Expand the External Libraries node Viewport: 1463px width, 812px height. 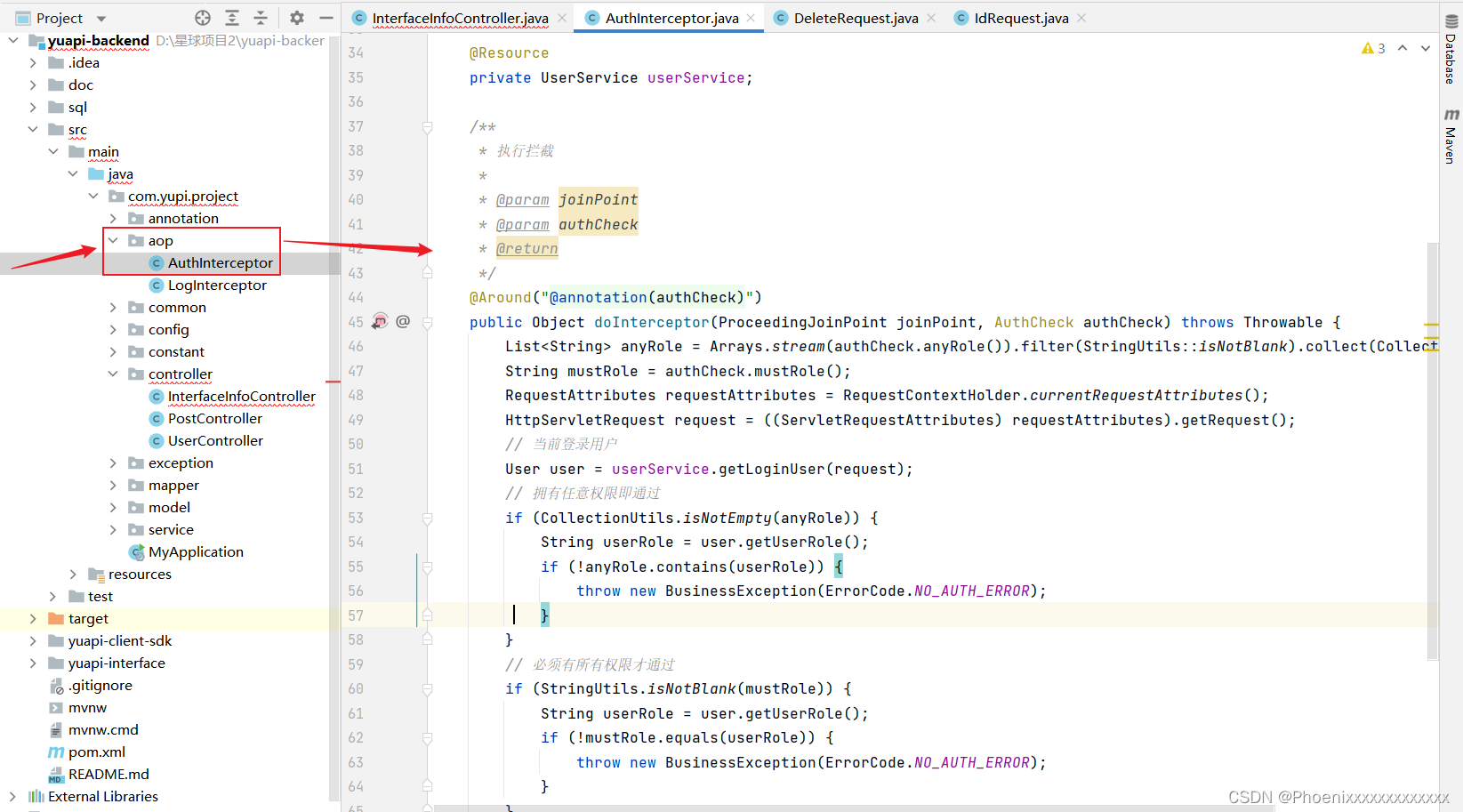point(12,796)
